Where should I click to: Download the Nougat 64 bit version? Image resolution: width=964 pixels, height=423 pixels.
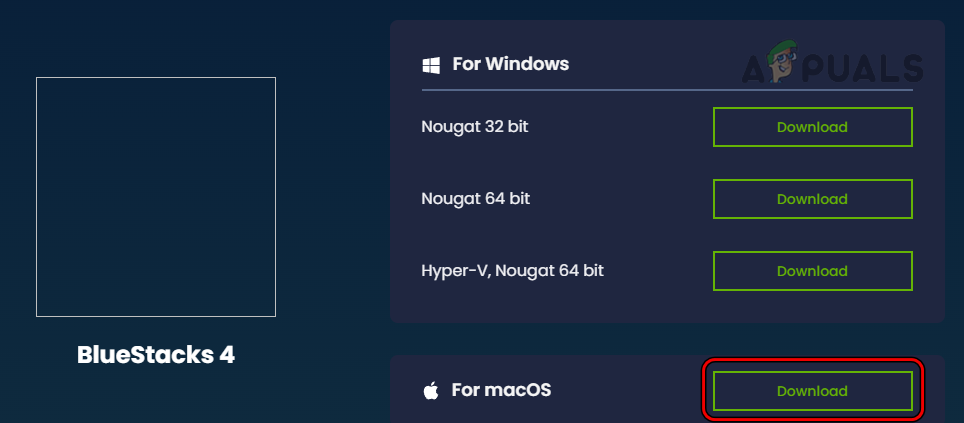pos(812,199)
